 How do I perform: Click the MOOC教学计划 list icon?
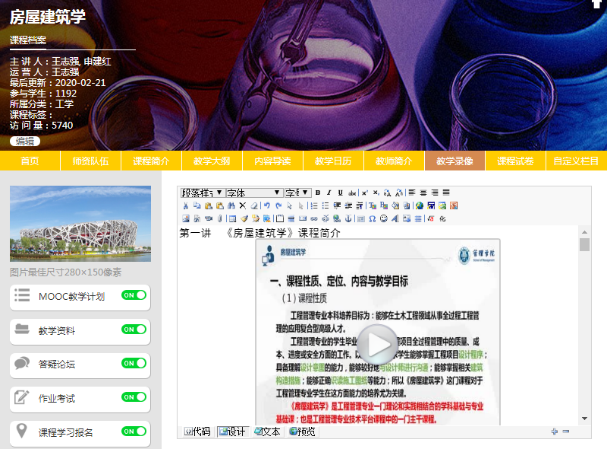pos(22,296)
